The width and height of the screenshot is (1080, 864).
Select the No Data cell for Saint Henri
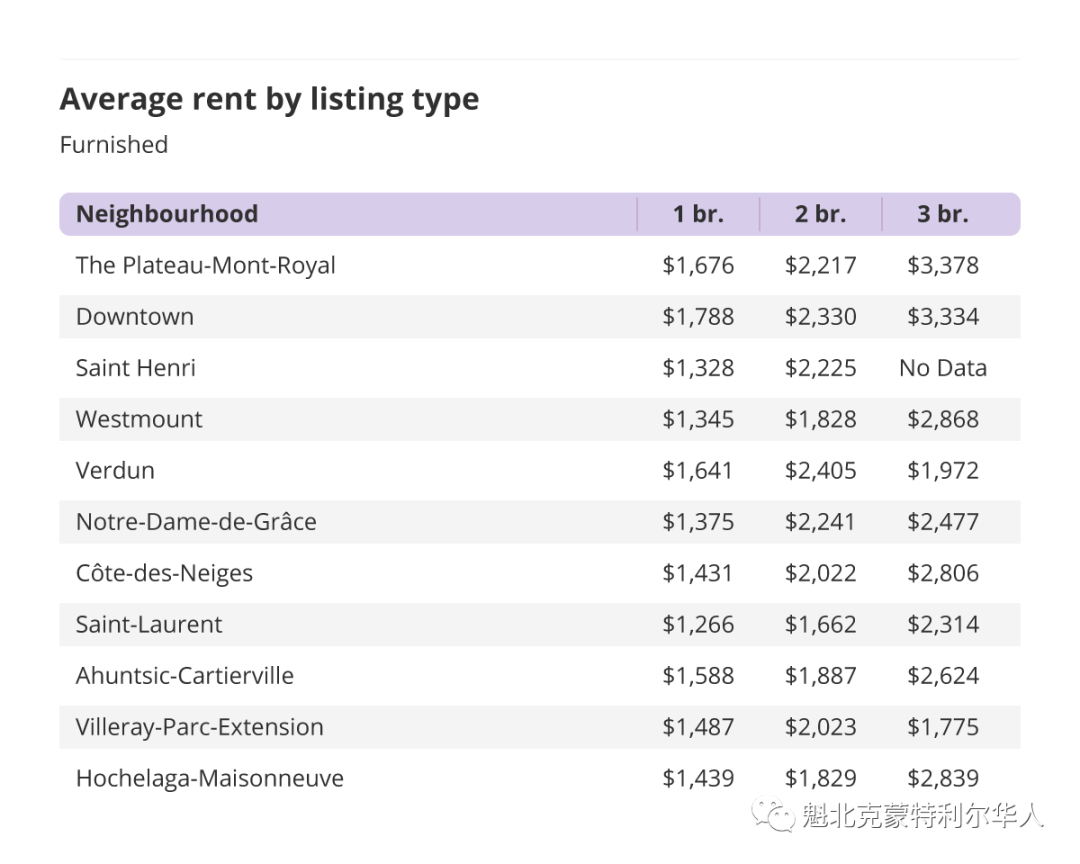tap(942, 368)
